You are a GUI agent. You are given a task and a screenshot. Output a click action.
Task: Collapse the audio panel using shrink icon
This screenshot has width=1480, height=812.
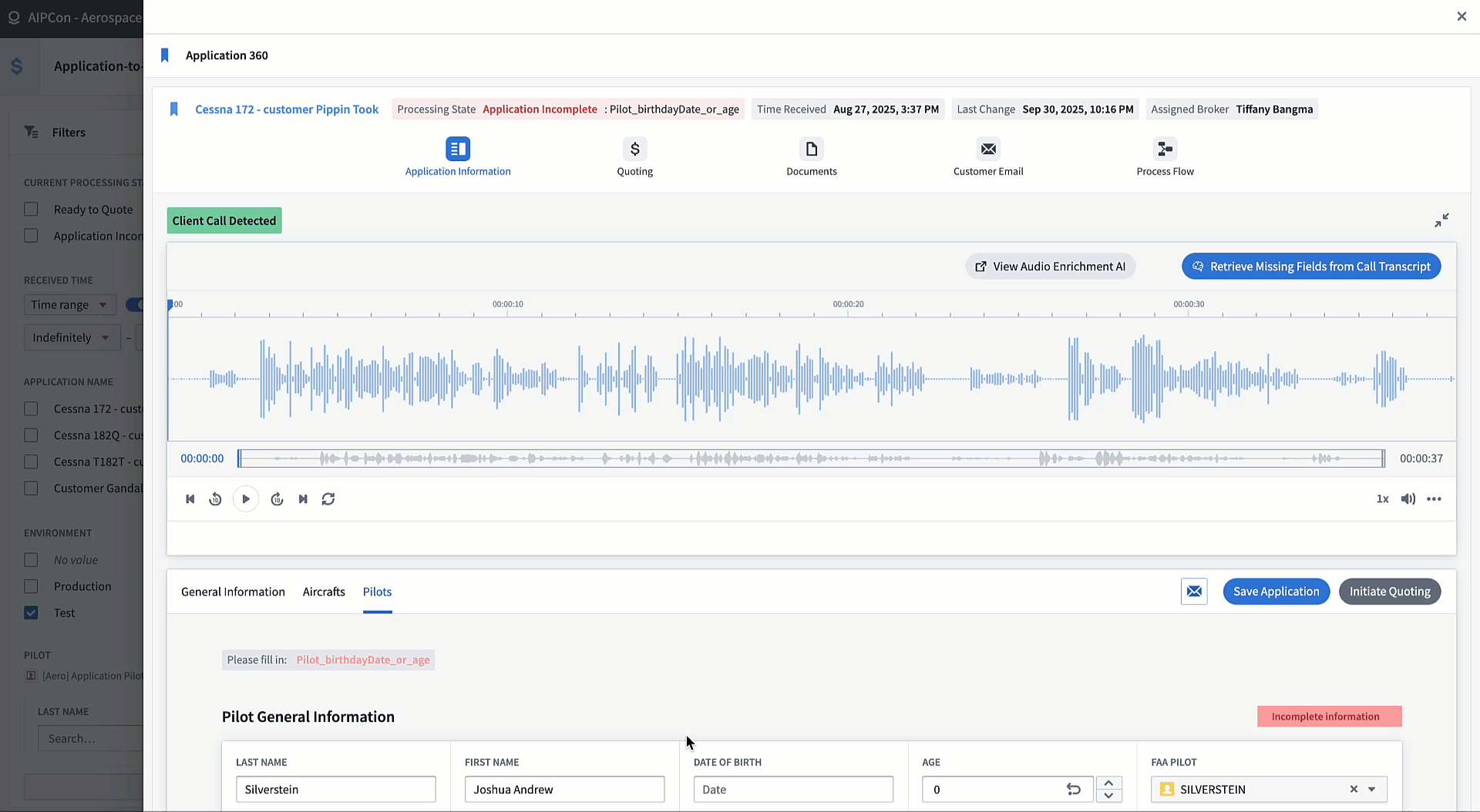tap(1441, 220)
